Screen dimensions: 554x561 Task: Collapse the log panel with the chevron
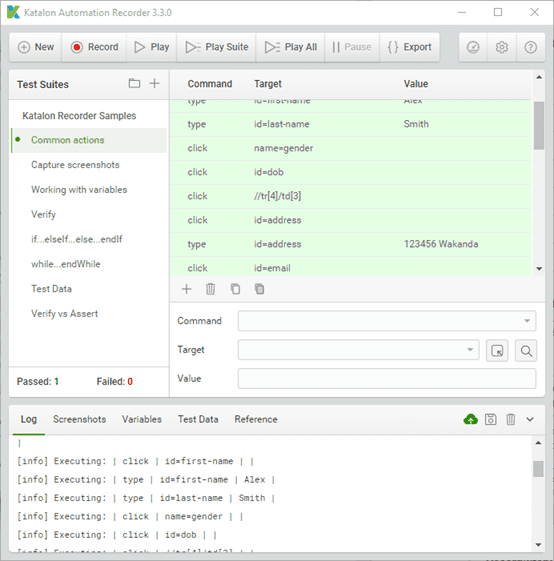pyautogui.click(x=530, y=419)
